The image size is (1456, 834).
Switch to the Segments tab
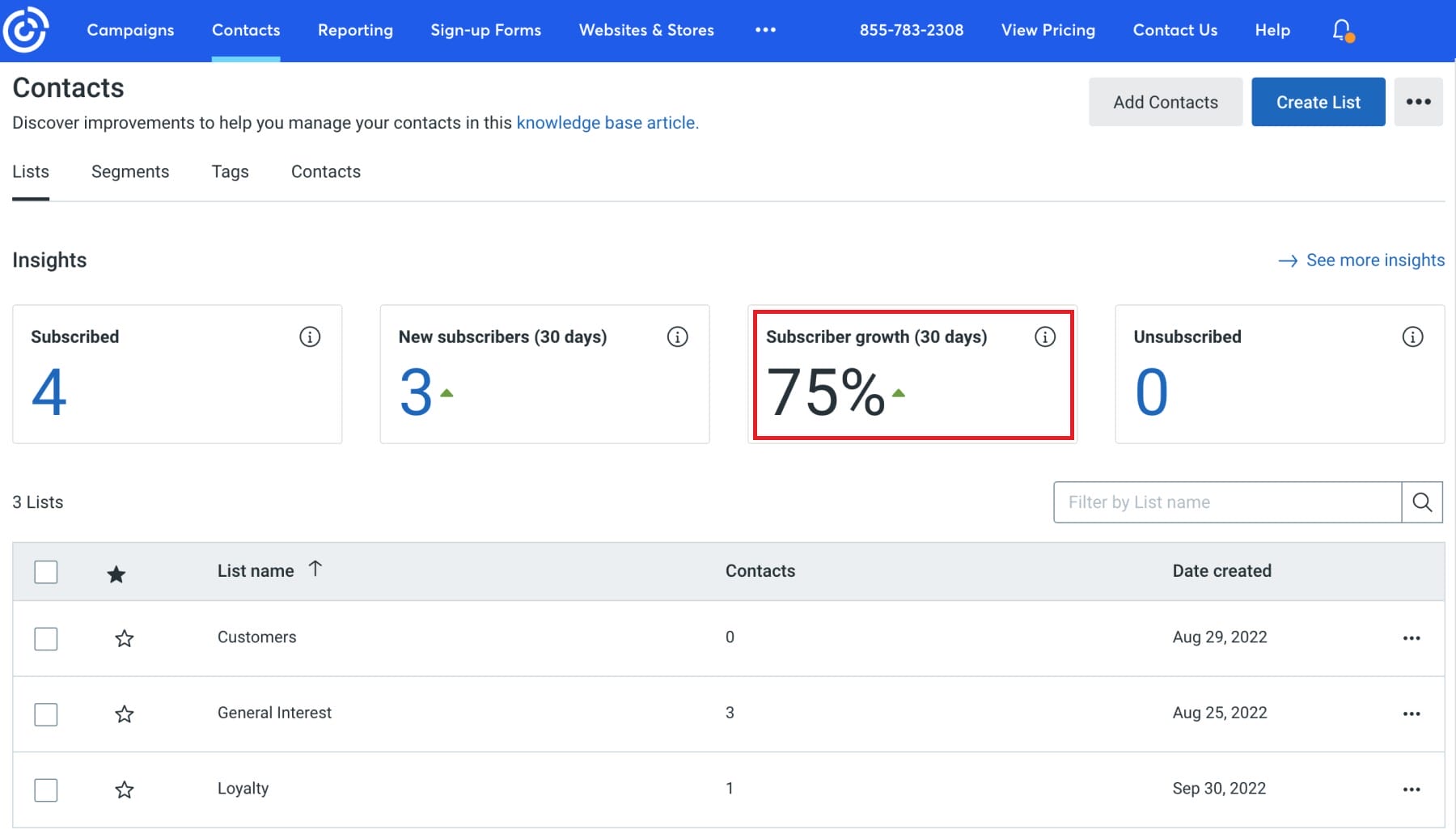click(x=130, y=171)
